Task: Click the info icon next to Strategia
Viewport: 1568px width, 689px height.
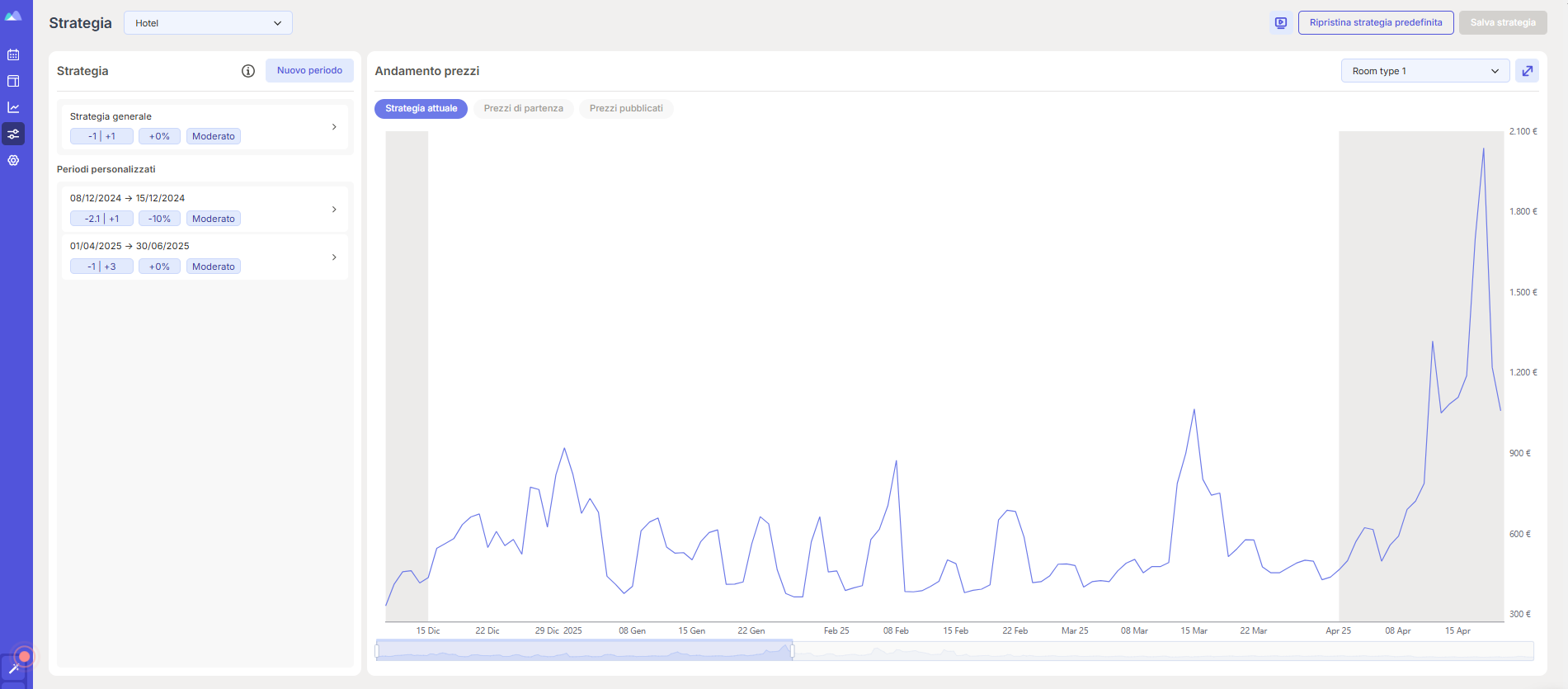Action: pos(247,71)
